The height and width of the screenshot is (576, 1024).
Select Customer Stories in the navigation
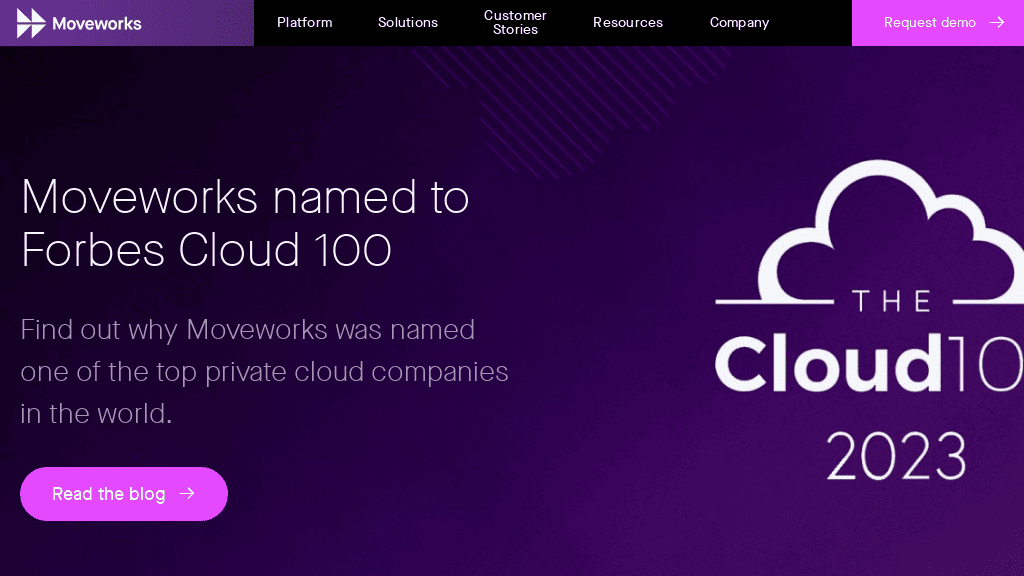(515, 22)
